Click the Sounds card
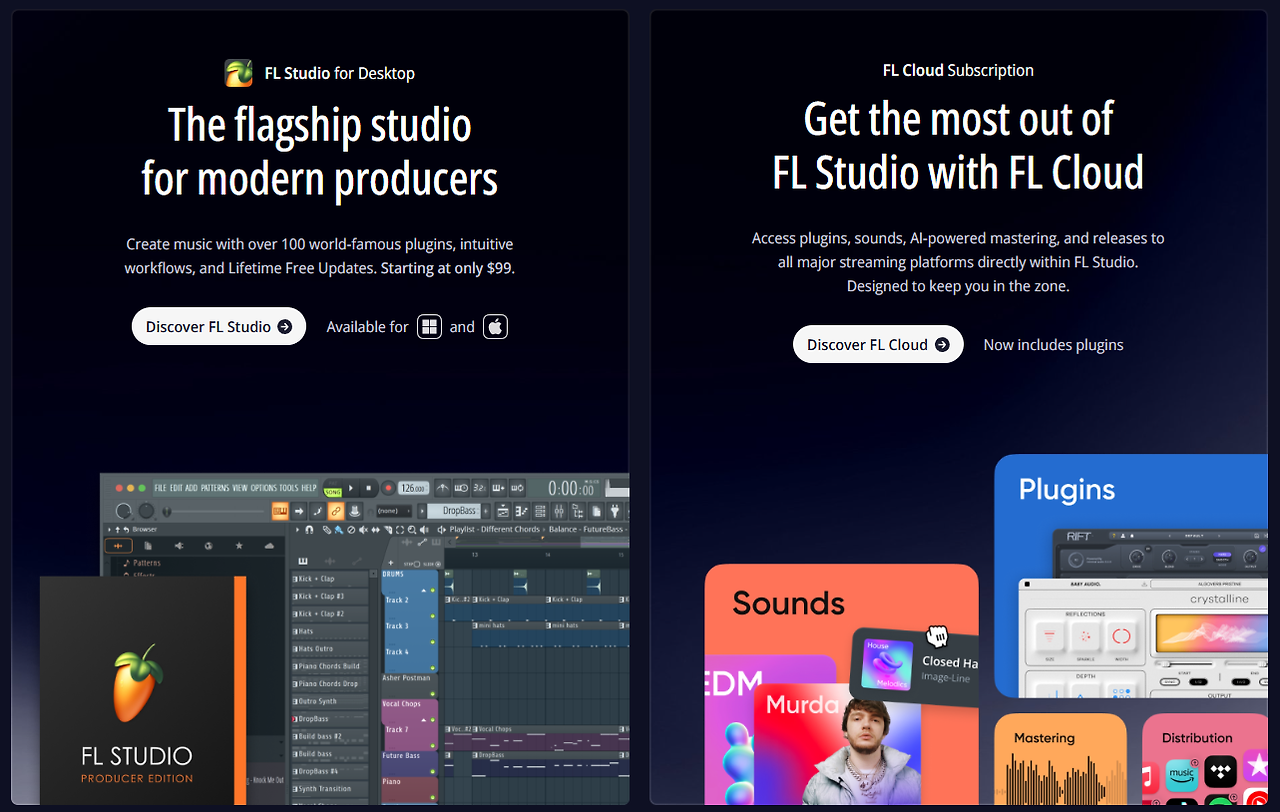This screenshot has height=812, width=1280. coord(841,684)
